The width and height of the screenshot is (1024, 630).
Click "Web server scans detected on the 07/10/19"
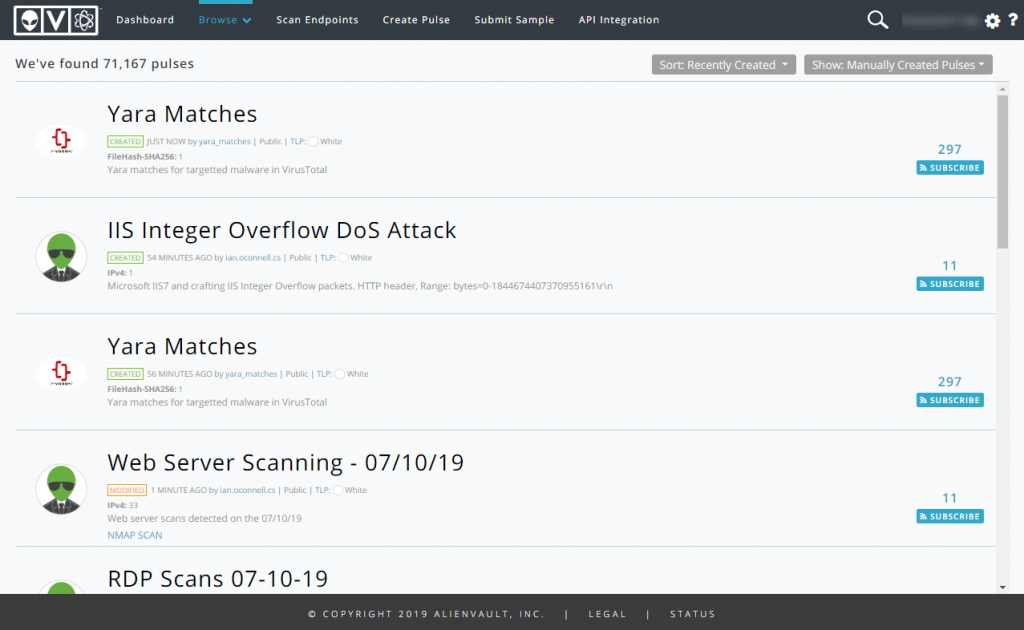(204, 518)
